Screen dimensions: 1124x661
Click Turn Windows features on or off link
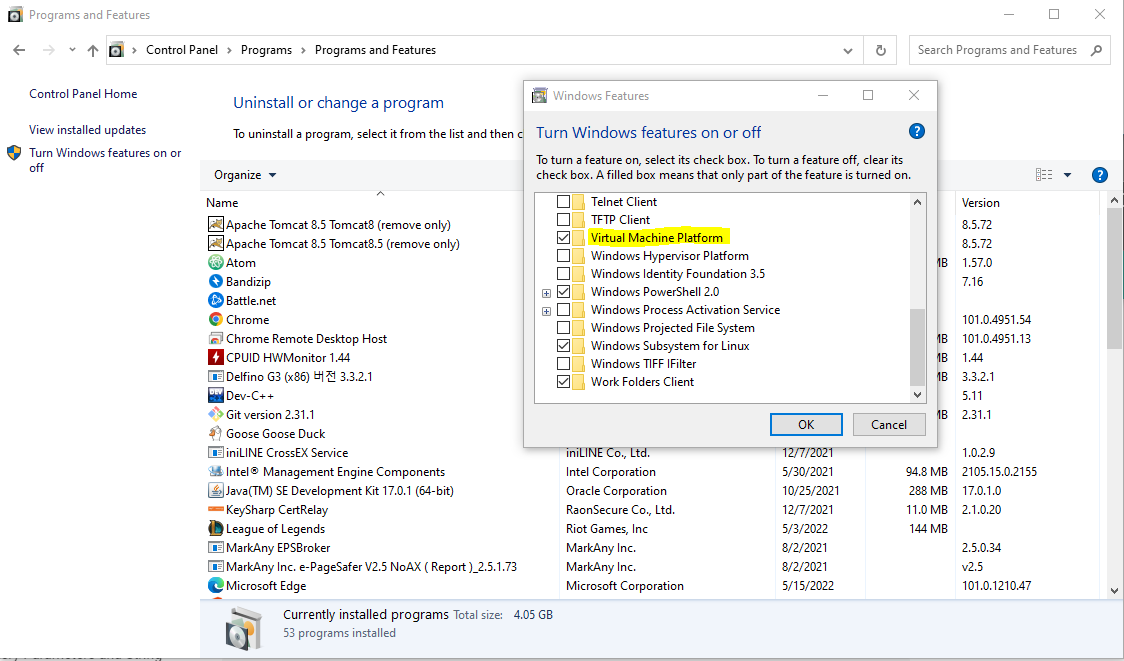point(105,160)
